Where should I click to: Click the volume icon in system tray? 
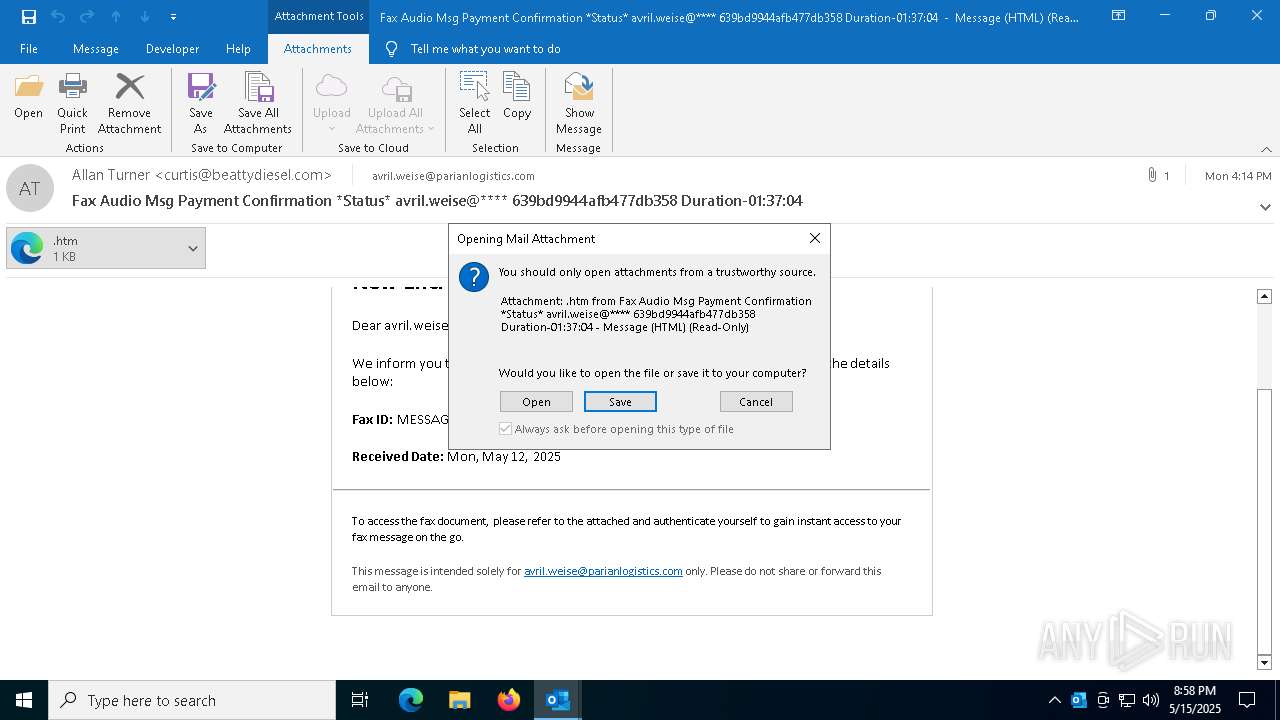pos(1151,700)
